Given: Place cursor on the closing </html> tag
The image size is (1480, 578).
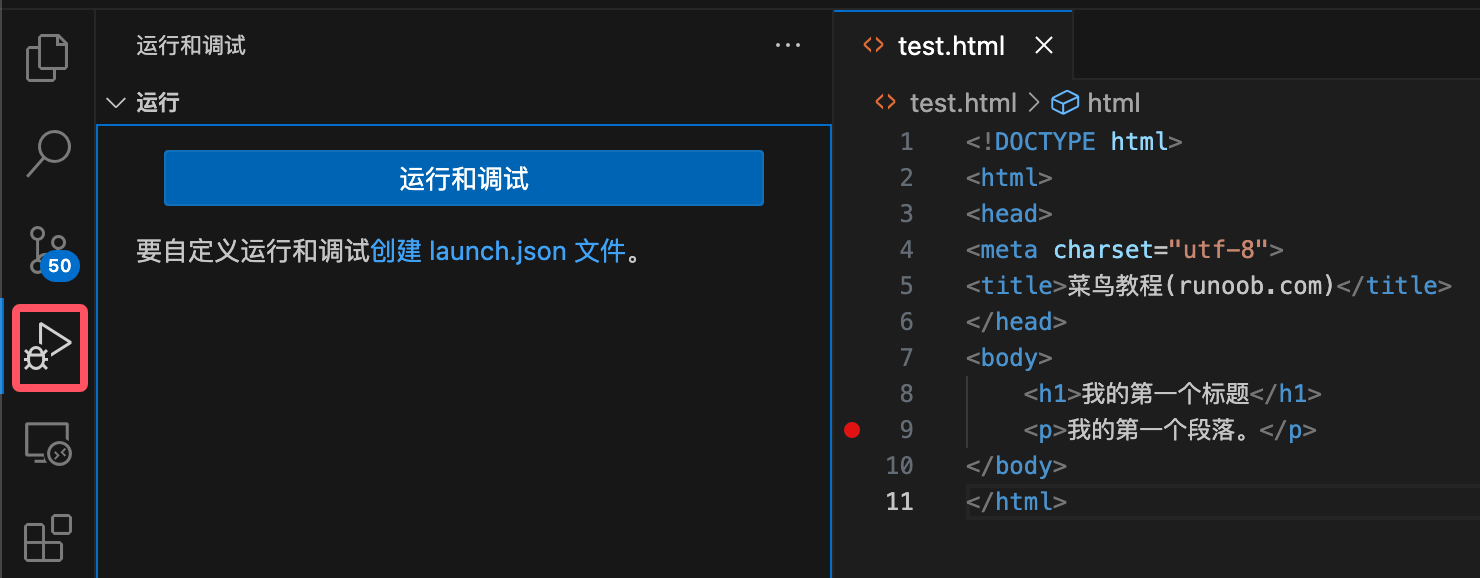Looking at the screenshot, I should tap(1016, 502).
